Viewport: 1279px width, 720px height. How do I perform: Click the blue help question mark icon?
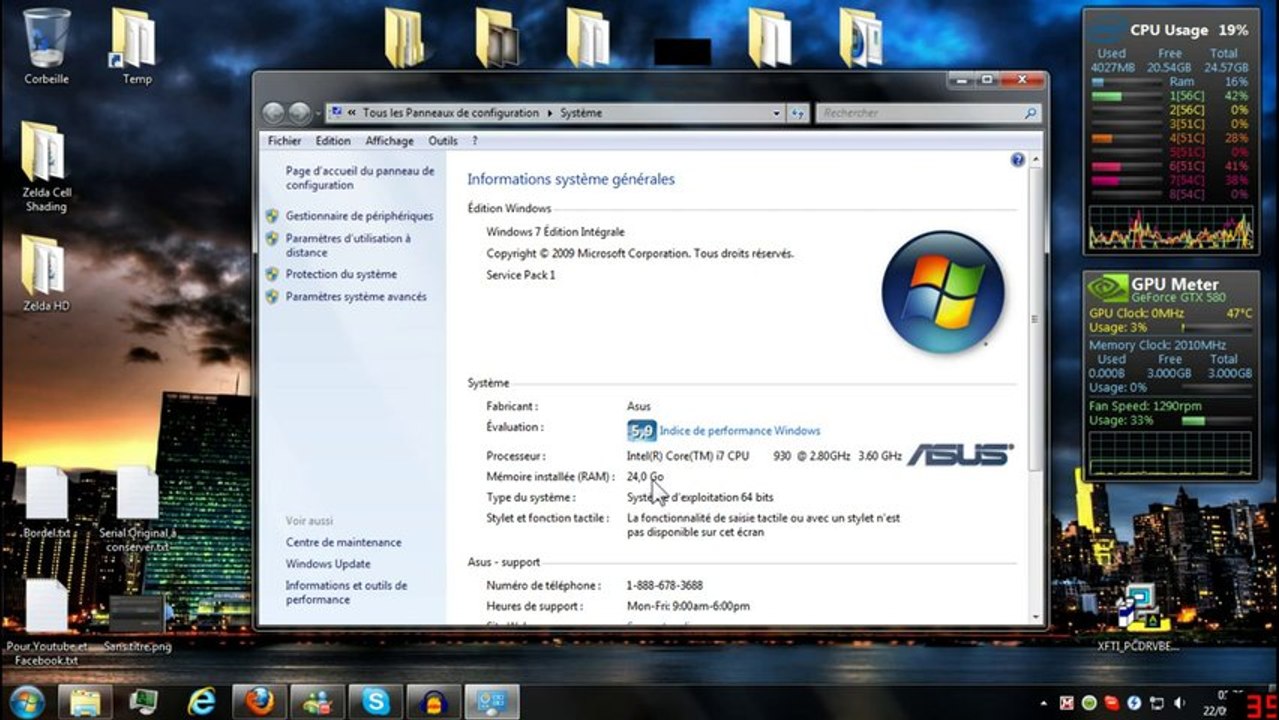coord(1017,160)
